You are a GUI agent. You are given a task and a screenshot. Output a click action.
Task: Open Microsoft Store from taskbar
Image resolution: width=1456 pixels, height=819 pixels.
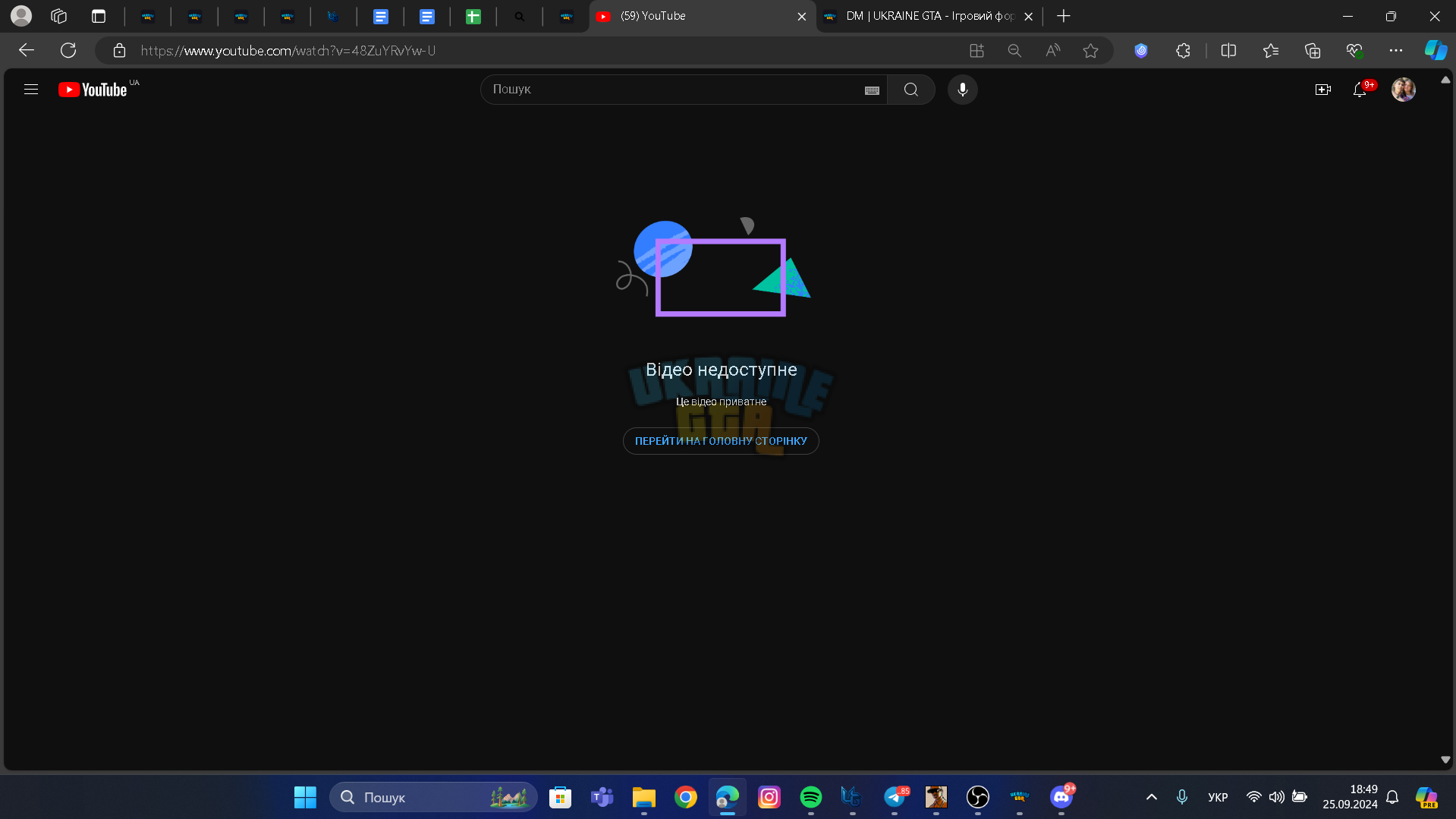(561, 797)
